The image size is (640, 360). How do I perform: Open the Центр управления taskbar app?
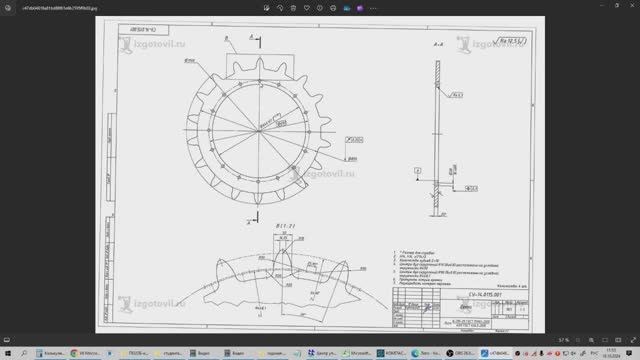point(322,353)
